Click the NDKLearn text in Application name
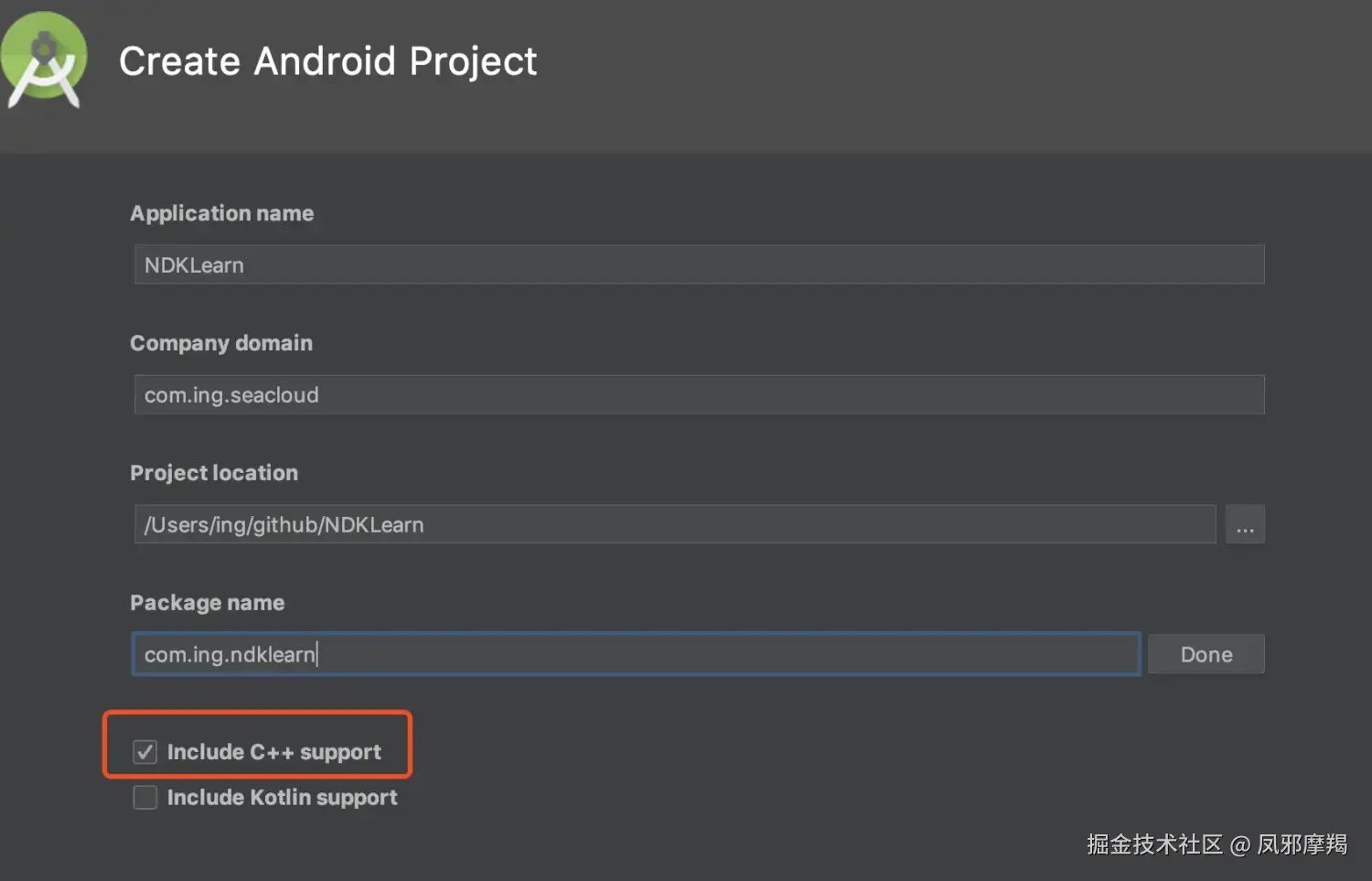The image size is (1372, 881). 194,265
